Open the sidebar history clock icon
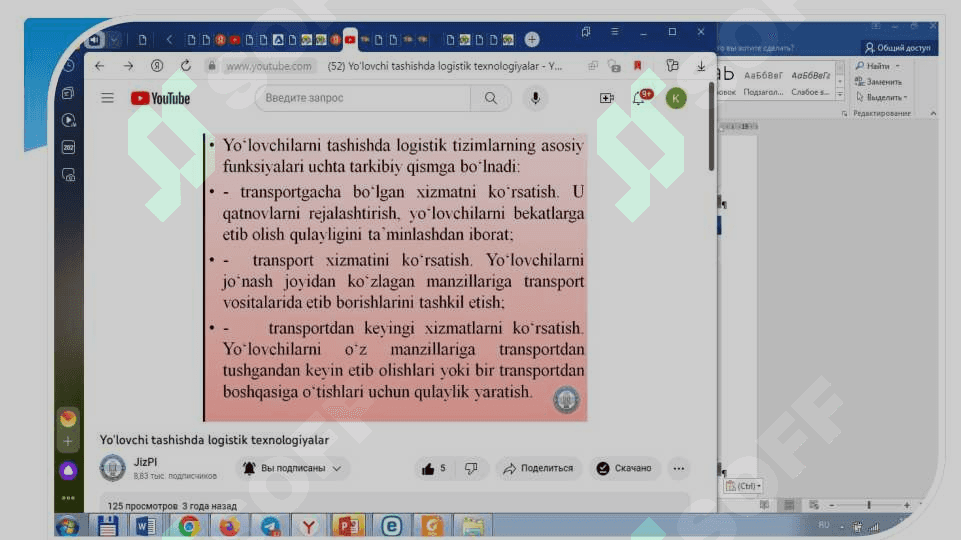 coord(69,66)
